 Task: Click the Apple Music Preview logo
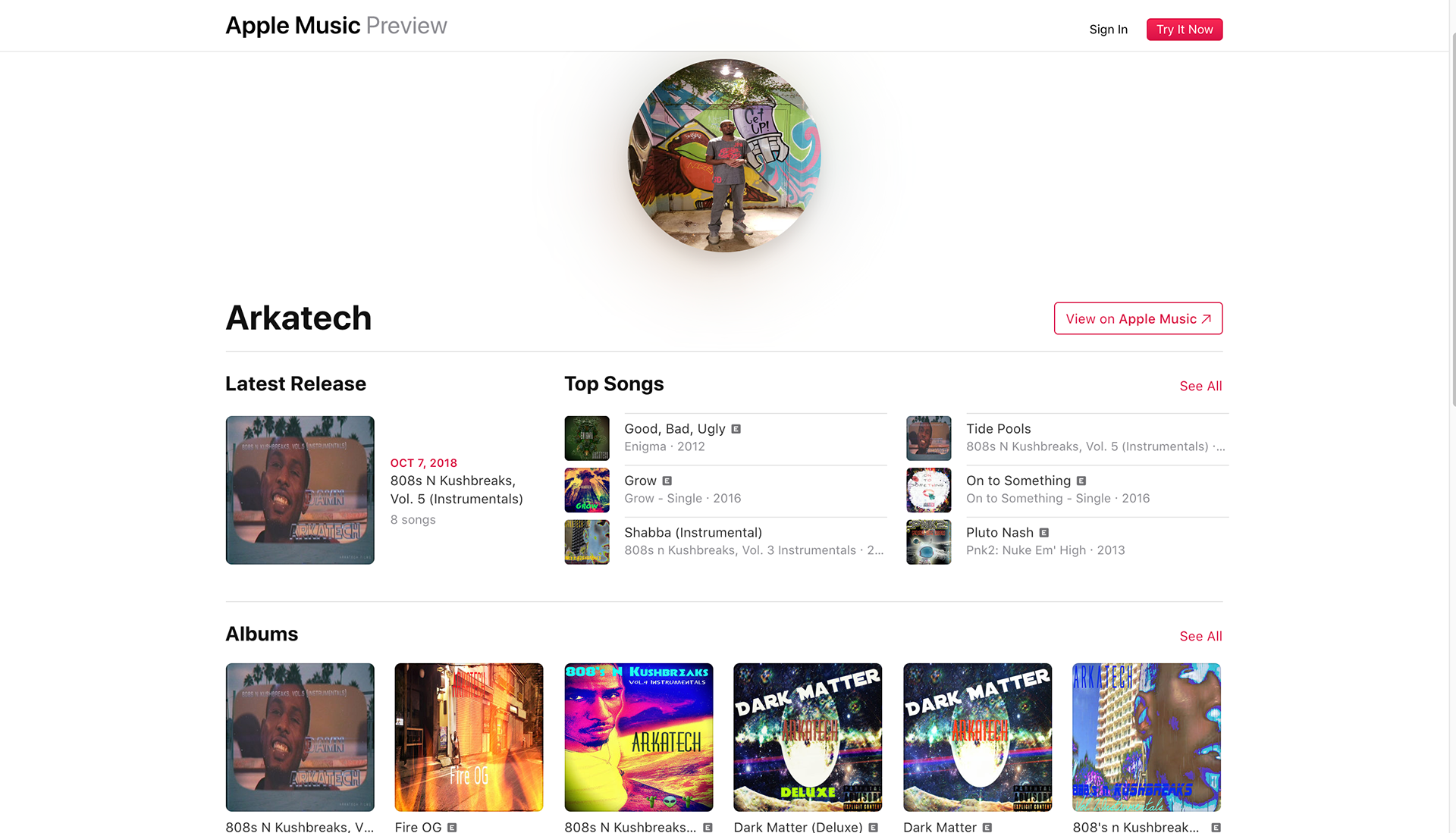336,26
